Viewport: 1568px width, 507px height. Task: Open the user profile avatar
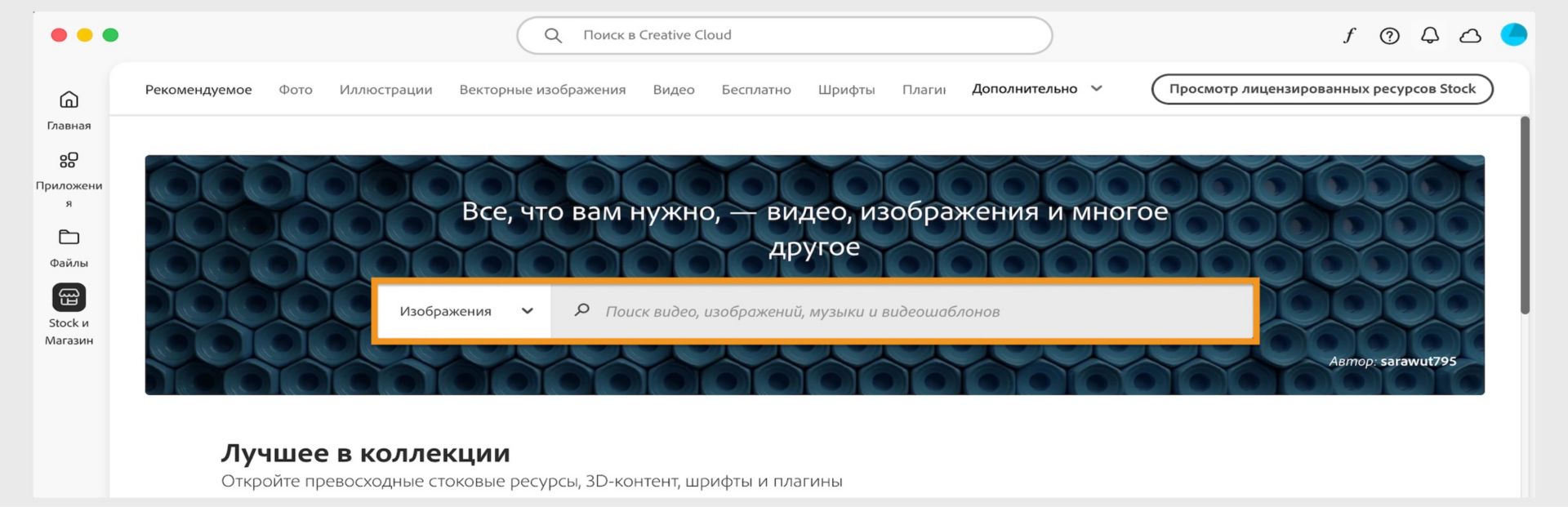(1513, 34)
